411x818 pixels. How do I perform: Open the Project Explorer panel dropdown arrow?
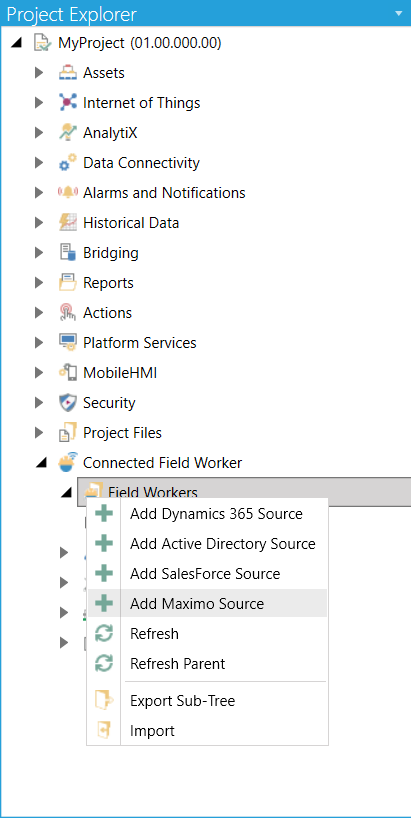pos(399,13)
